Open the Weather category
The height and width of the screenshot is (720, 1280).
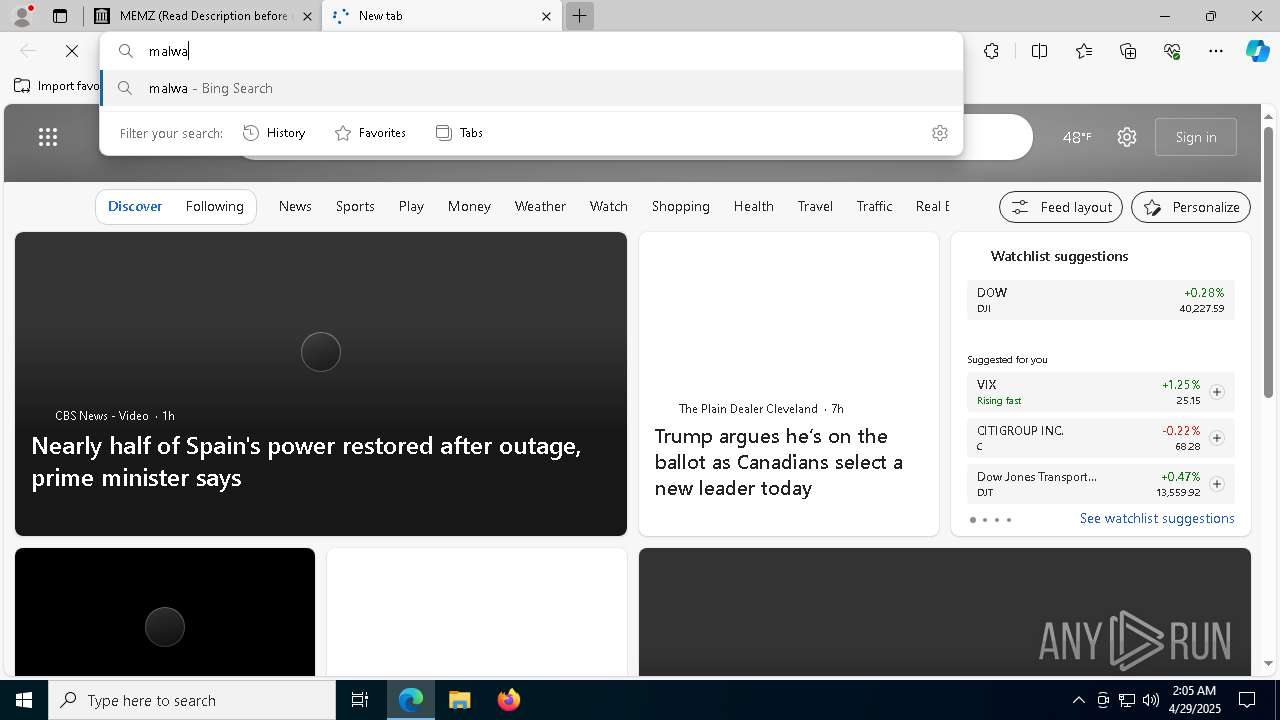(540, 206)
